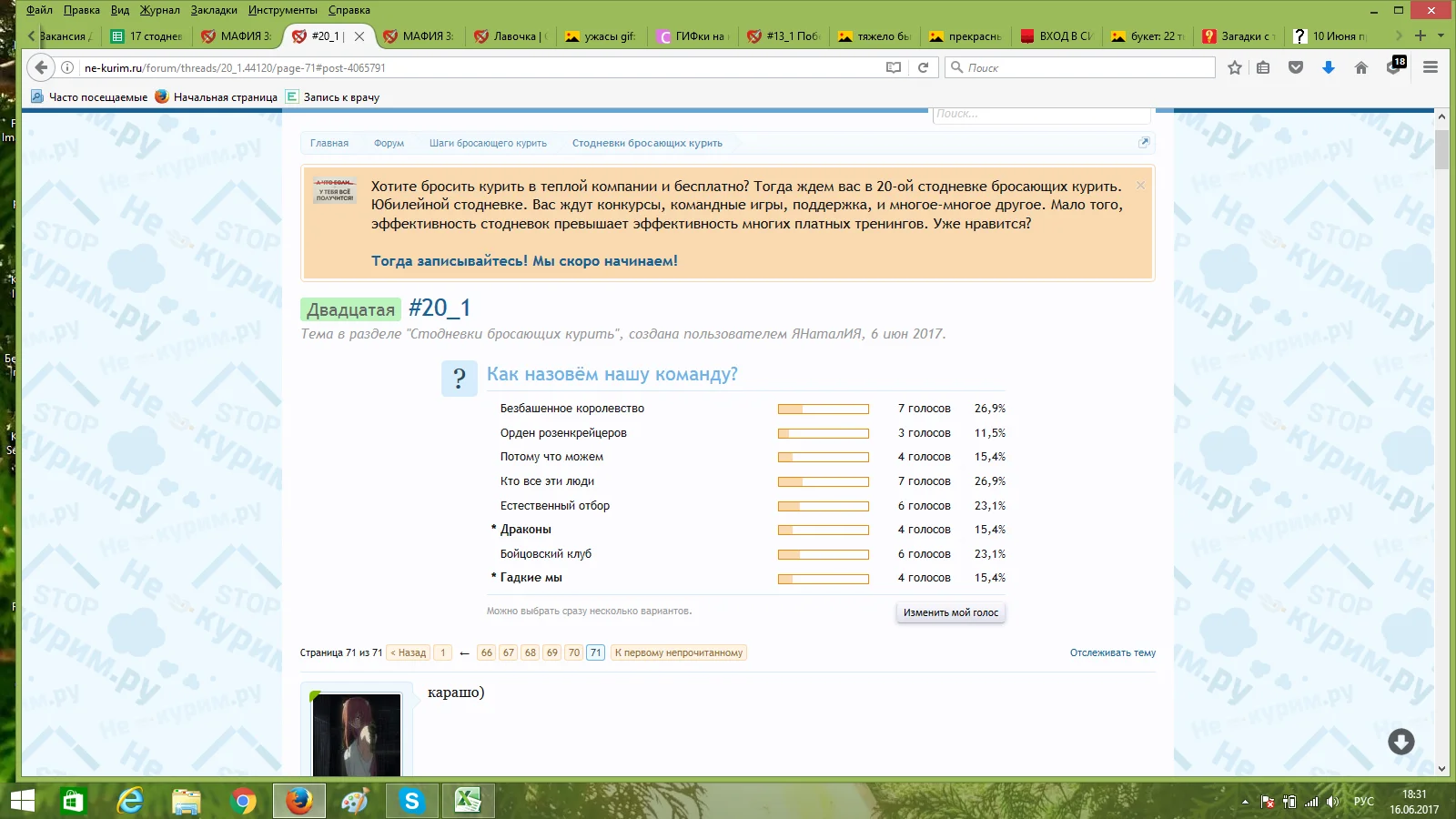Switch to the 'Лавочка' tab
This screenshot has width=1456, height=819.
[510, 36]
